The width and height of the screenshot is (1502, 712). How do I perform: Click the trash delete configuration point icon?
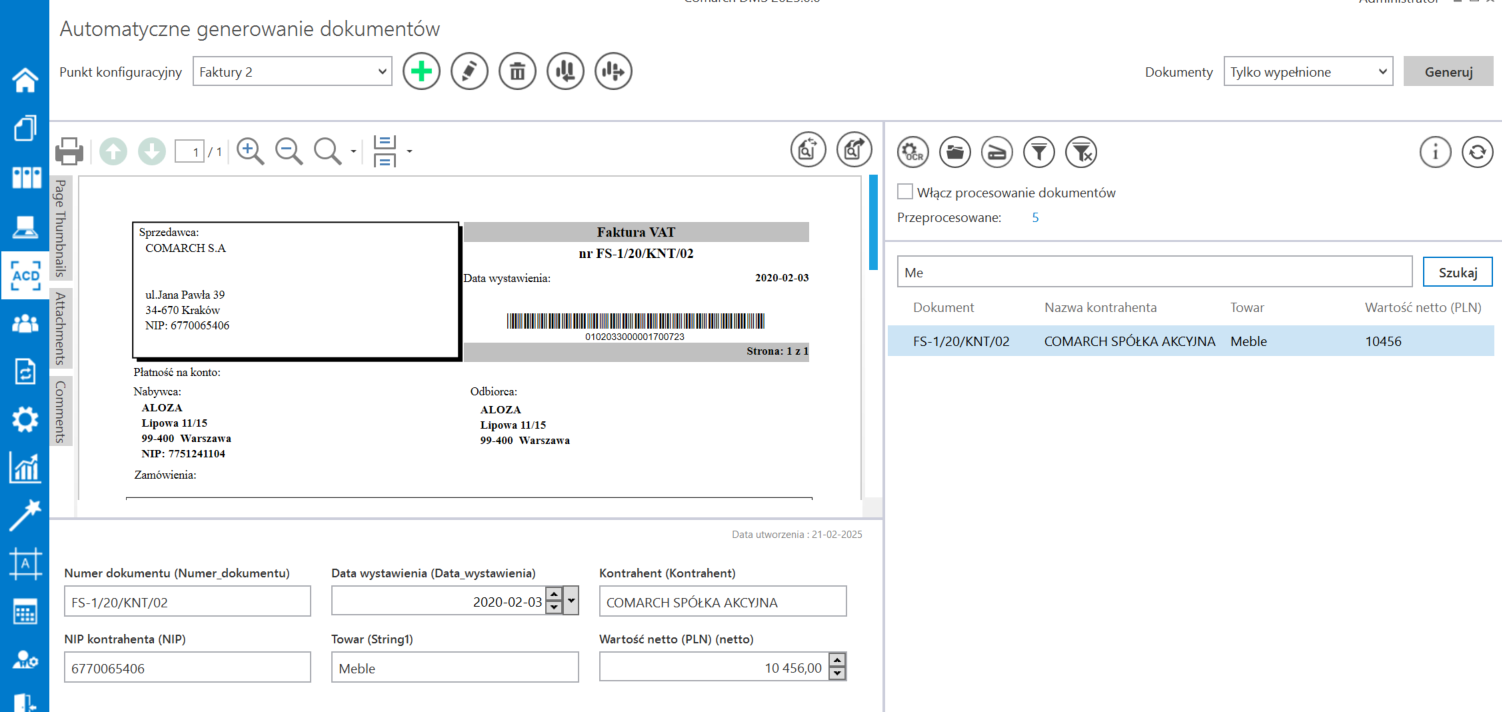(517, 72)
